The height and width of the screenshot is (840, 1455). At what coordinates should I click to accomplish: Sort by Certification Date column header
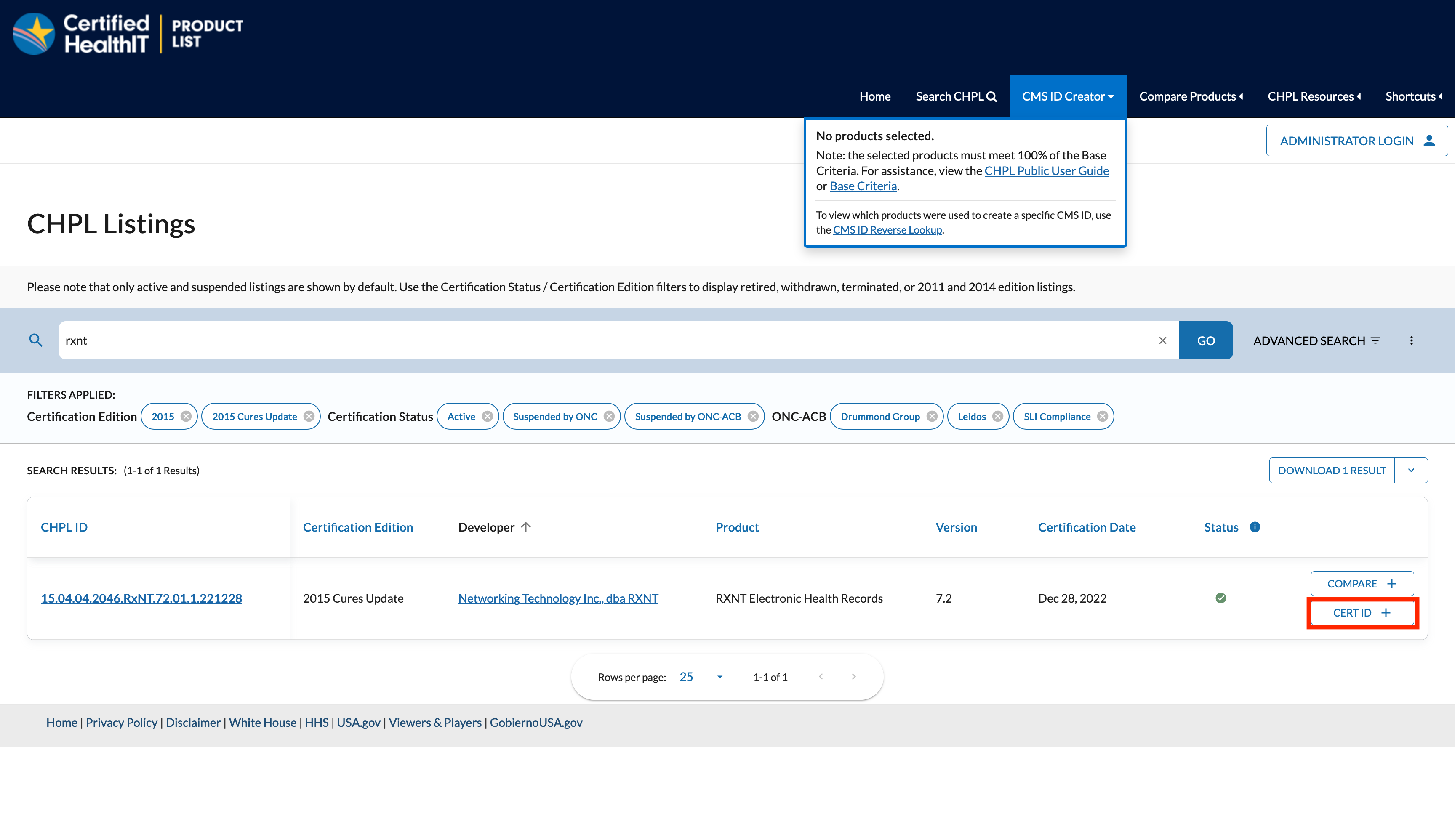[x=1086, y=527]
